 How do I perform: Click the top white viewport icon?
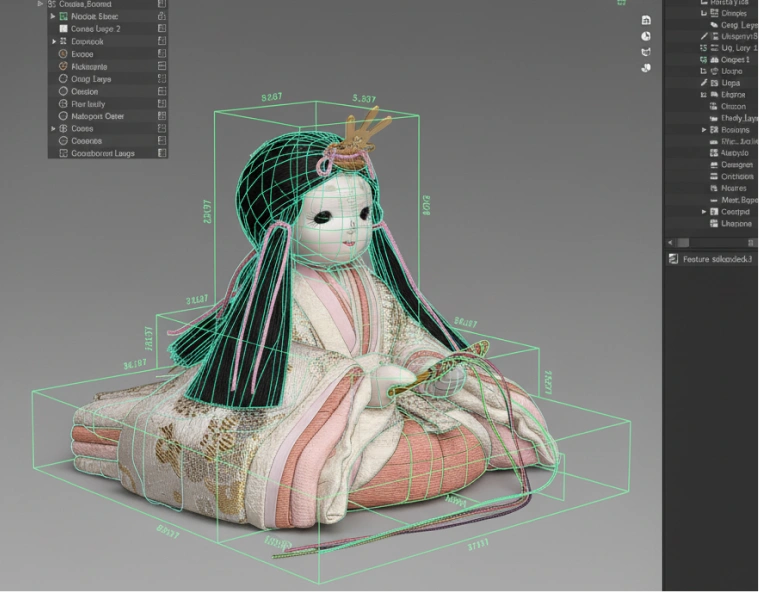tap(646, 20)
